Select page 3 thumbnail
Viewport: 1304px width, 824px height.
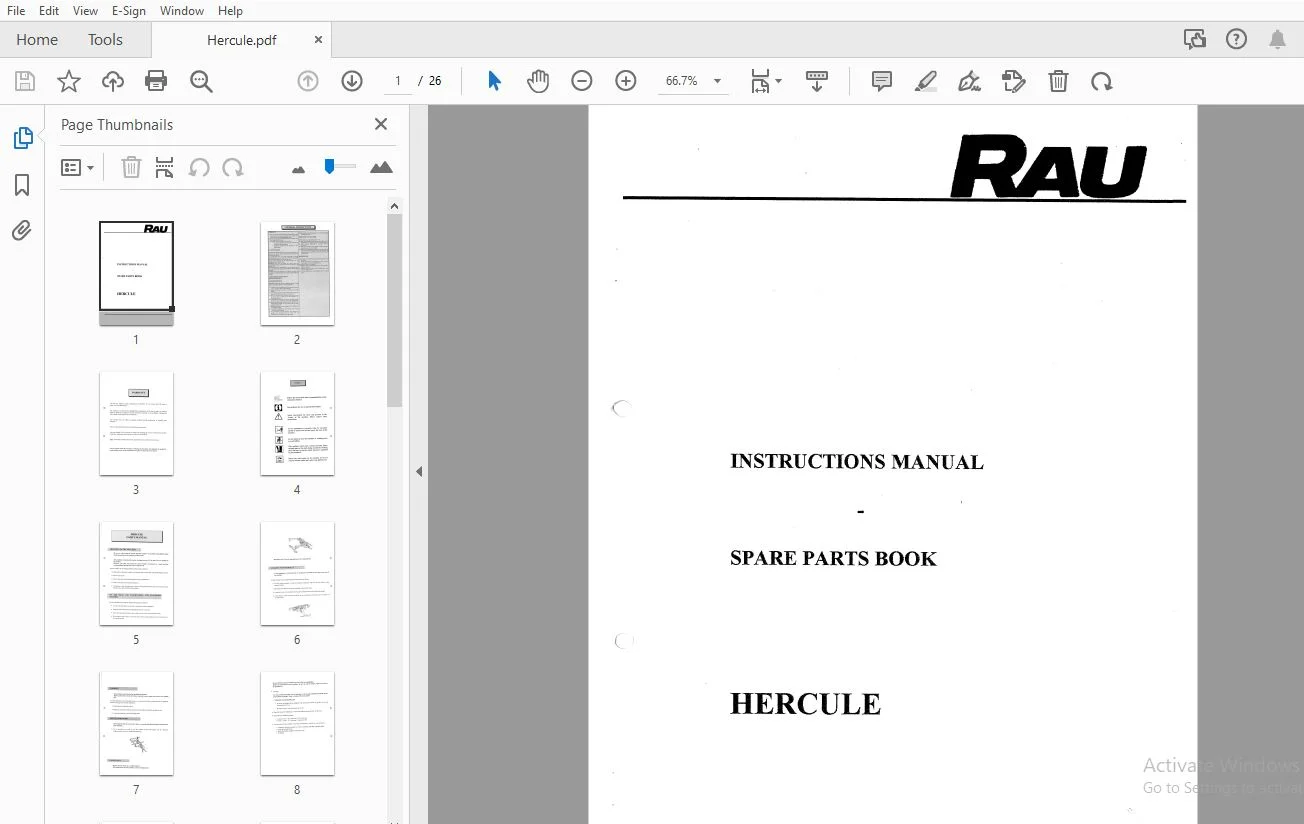click(136, 423)
